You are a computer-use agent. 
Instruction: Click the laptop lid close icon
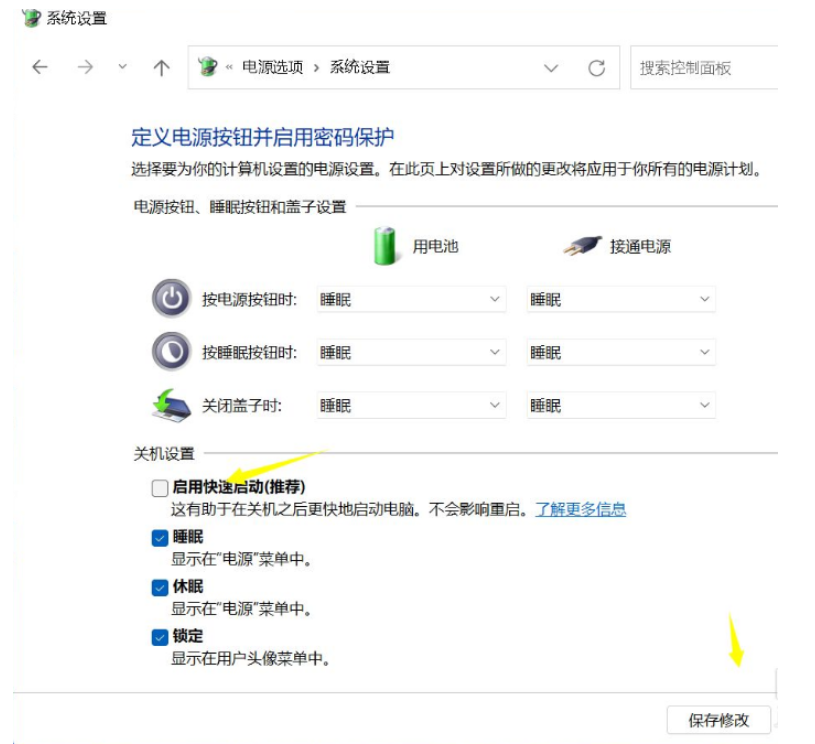click(x=172, y=406)
